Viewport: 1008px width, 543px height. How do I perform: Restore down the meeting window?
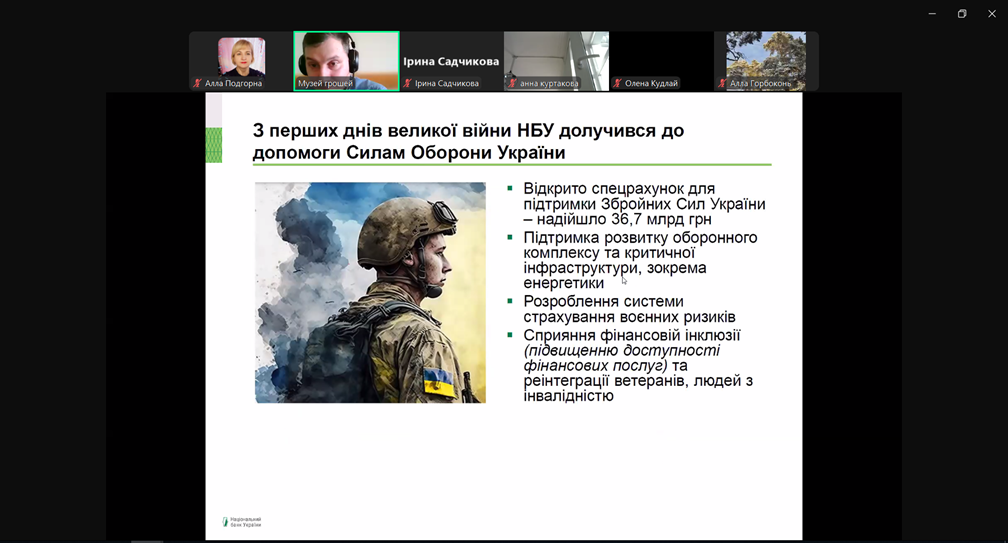[962, 14]
